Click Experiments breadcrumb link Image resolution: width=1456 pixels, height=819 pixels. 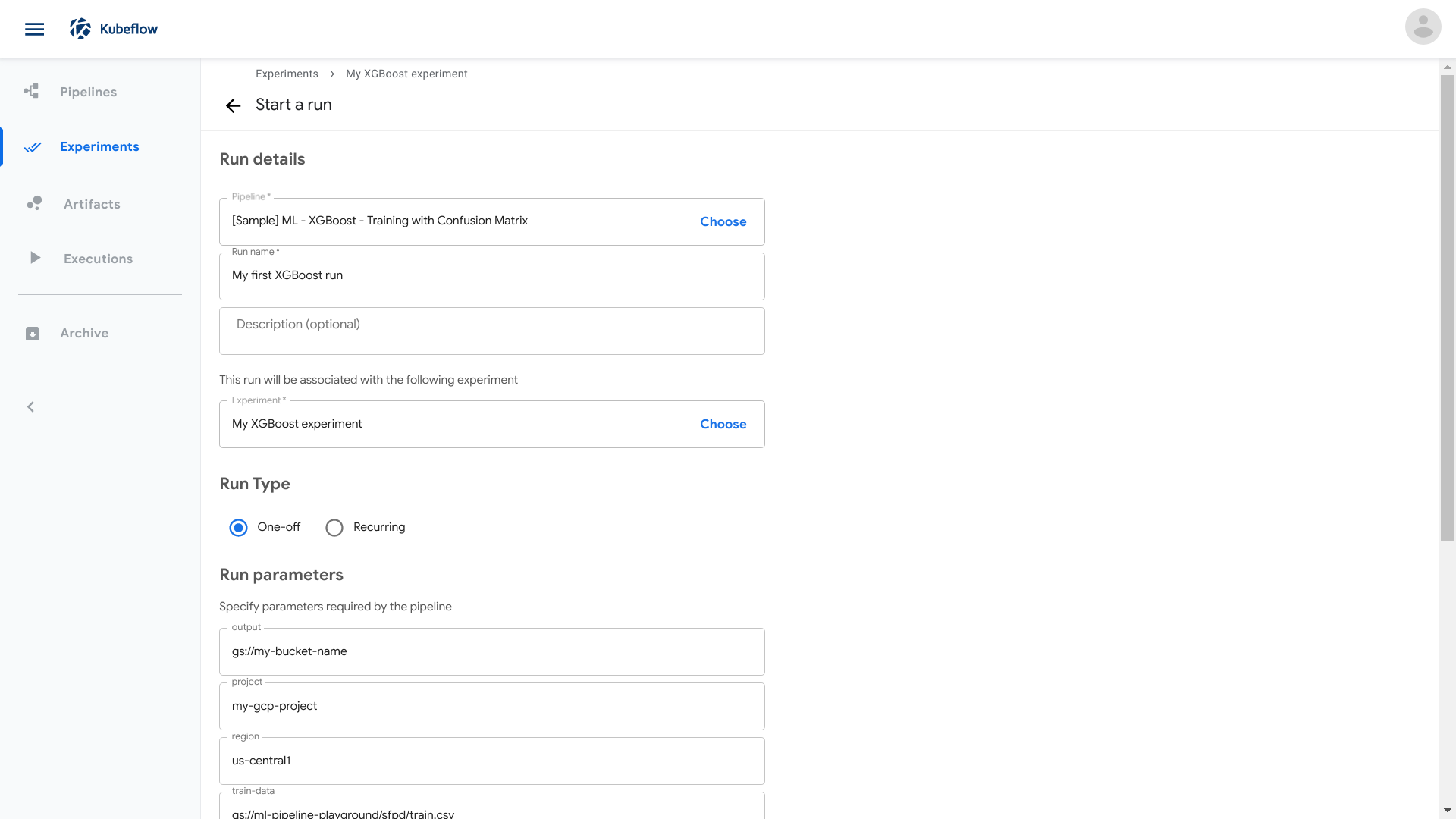(x=287, y=74)
